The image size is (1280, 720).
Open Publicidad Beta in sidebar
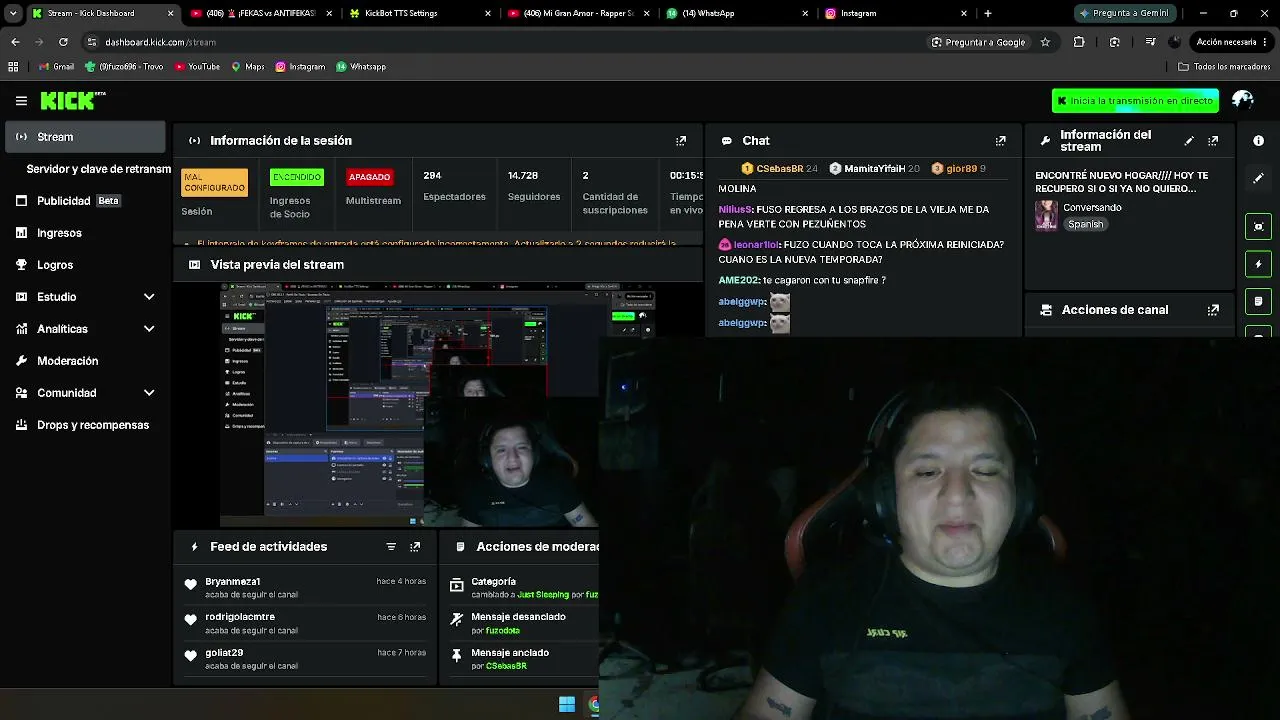tap(86, 201)
